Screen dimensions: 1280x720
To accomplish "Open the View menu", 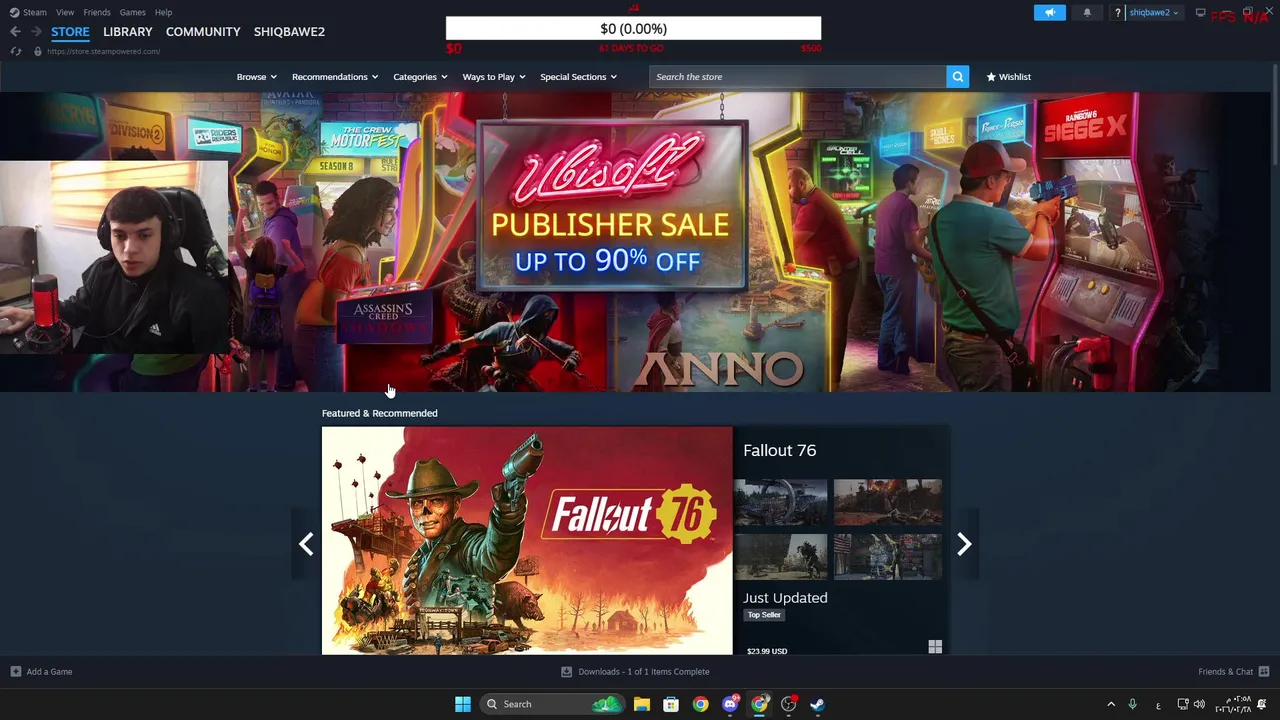I will (x=65, y=12).
